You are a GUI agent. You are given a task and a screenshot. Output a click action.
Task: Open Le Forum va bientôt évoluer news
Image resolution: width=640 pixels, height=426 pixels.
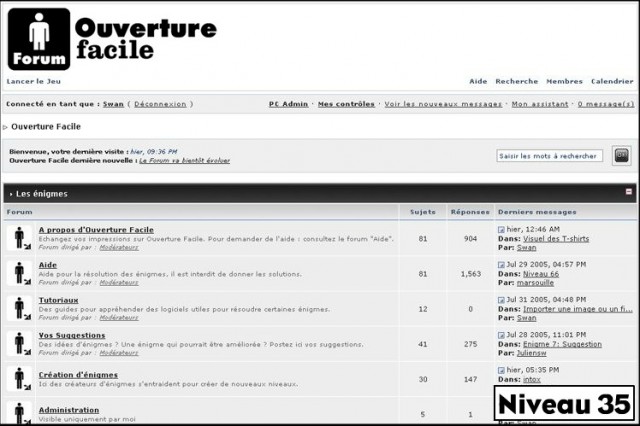click(x=184, y=161)
